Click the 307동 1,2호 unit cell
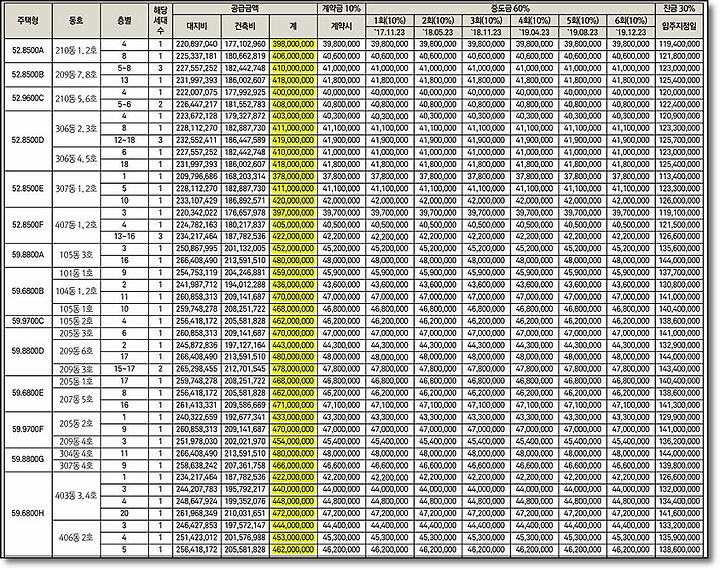Viewport: 720px width, 570px height. [76, 188]
